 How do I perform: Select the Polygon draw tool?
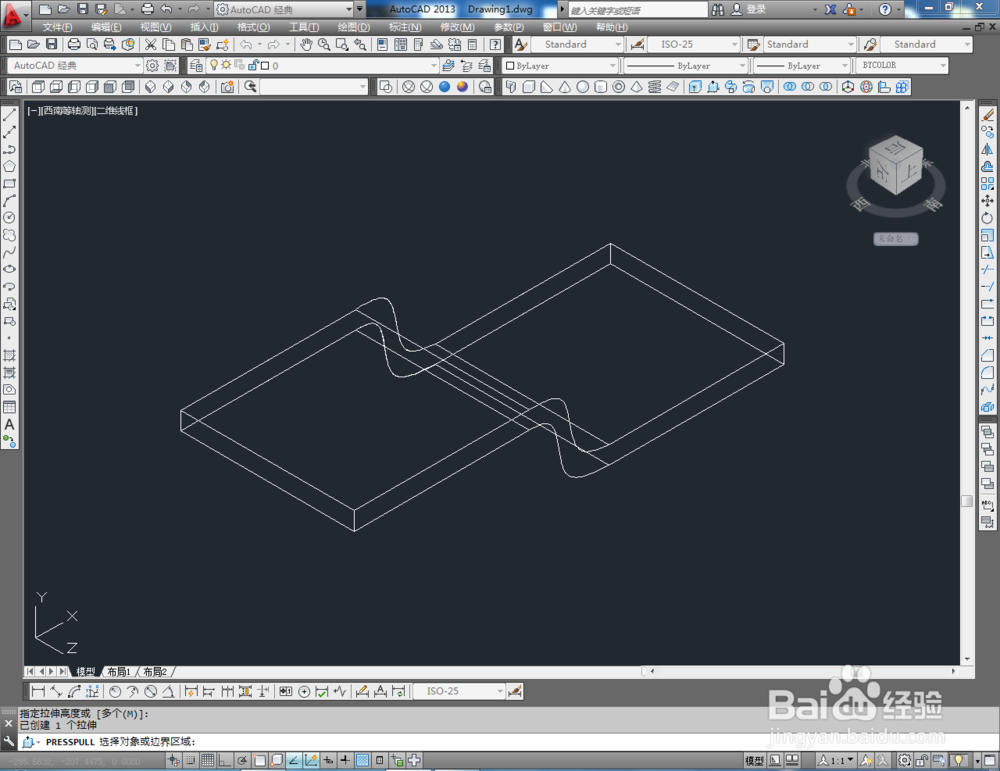coord(10,166)
